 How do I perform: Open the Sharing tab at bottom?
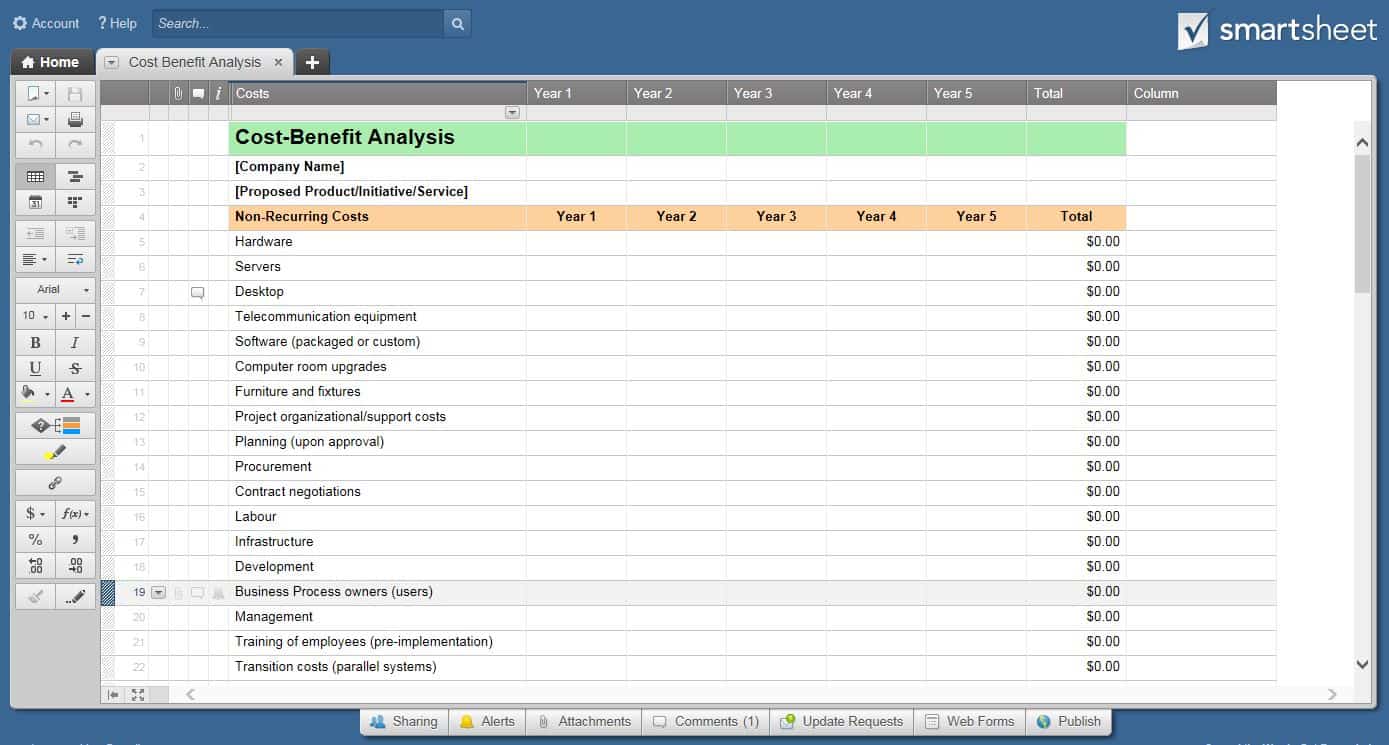404,721
